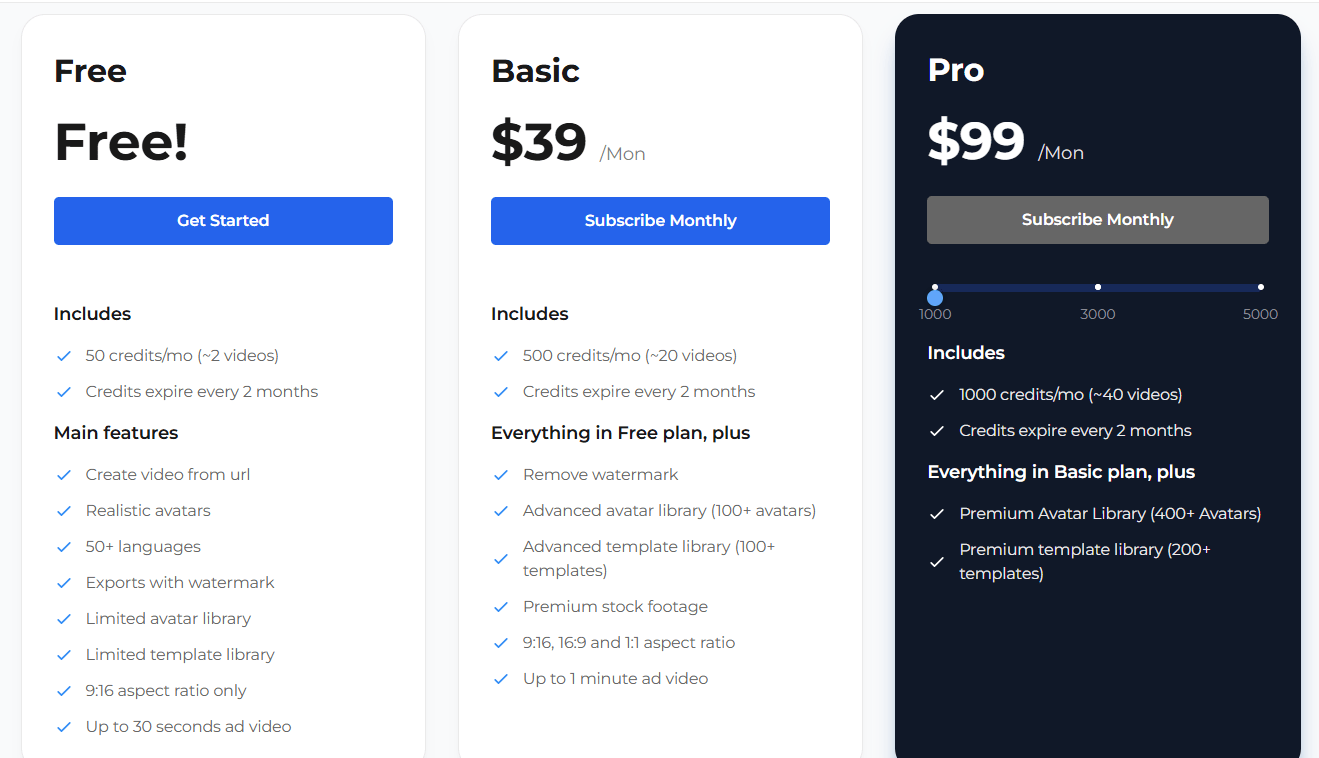Click "Subscribe Monthly" on the Pro card
The width and height of the screenshot is (1319, 758).
pos(1097,219)
